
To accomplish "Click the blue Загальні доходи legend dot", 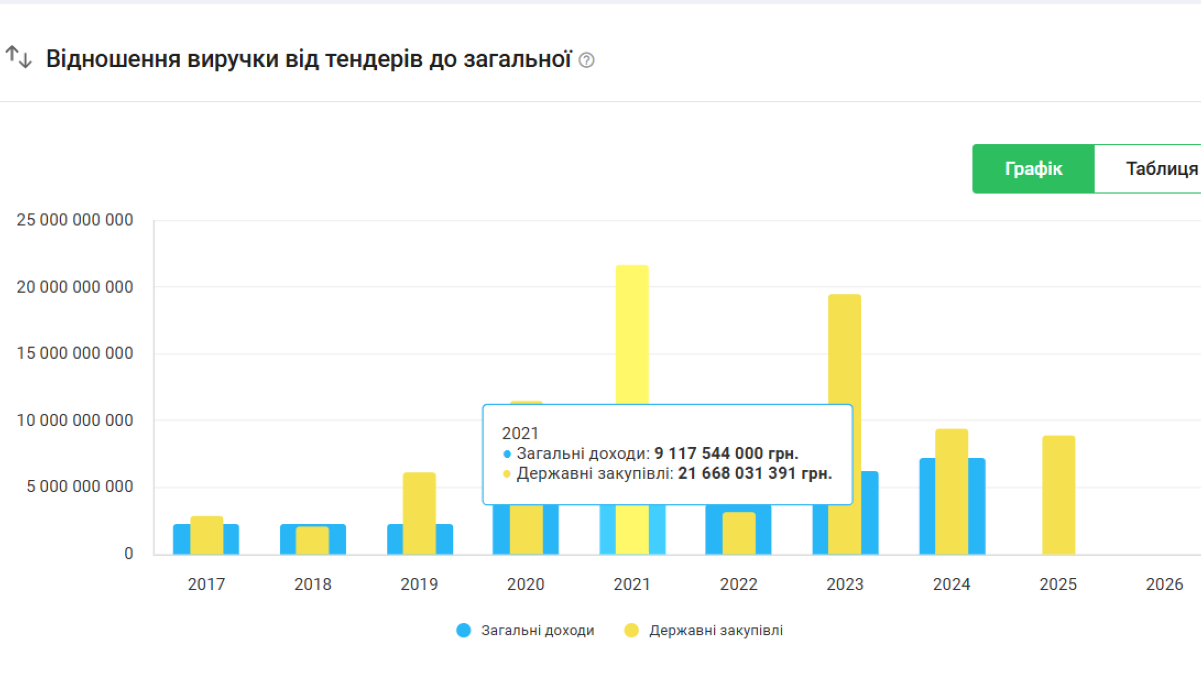I will click(x=464, y=631).
